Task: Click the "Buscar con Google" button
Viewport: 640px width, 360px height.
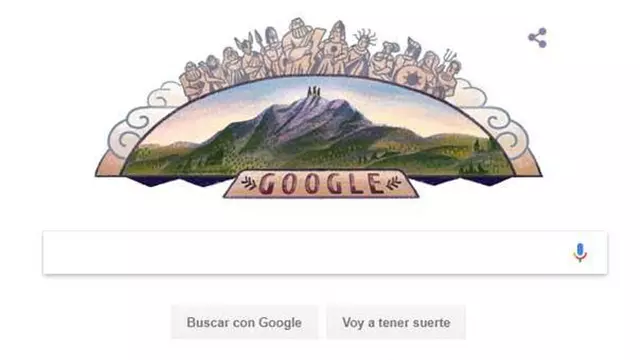Action: coord(244,322)
